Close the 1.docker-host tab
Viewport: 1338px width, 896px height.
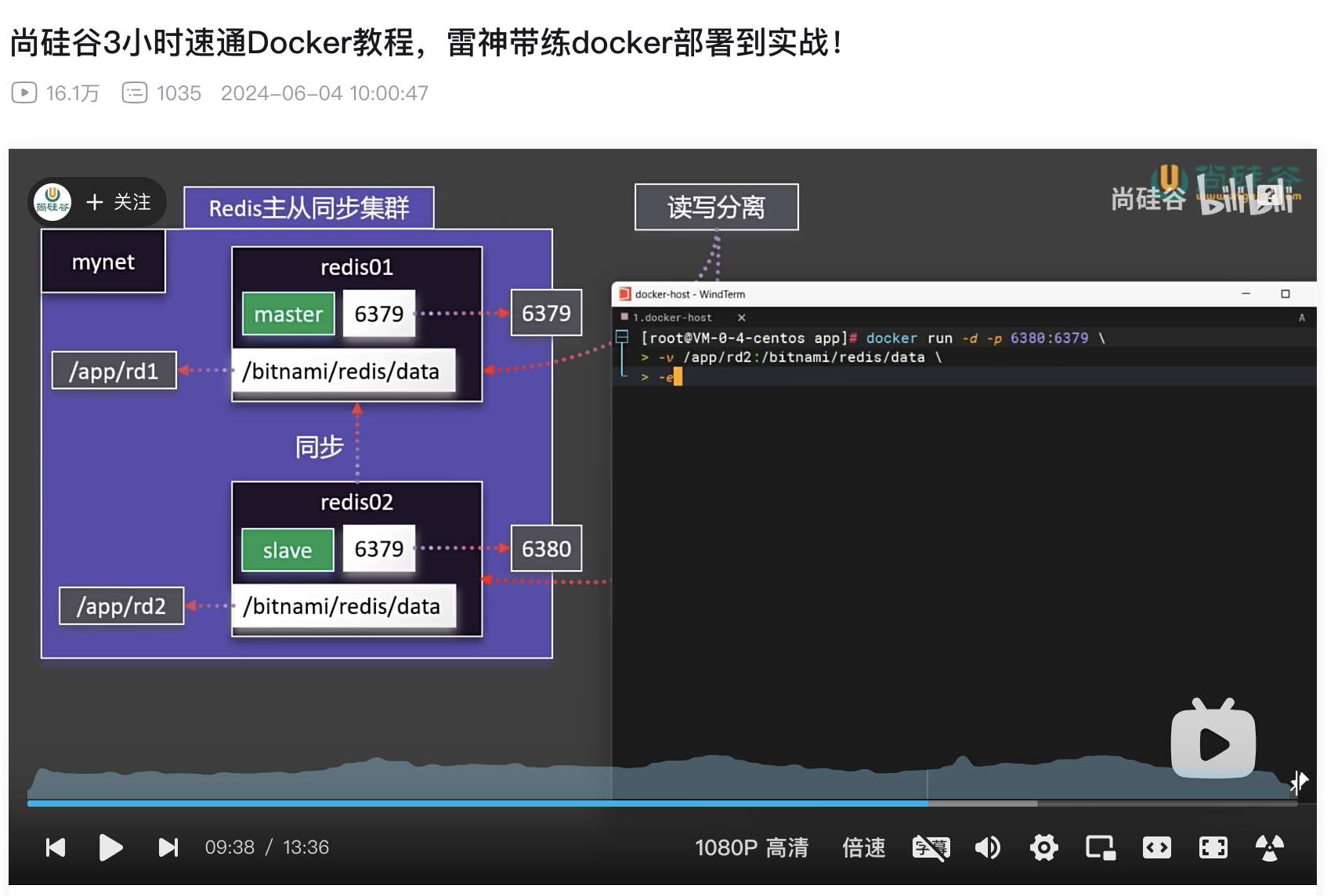[x=741, y=317]
